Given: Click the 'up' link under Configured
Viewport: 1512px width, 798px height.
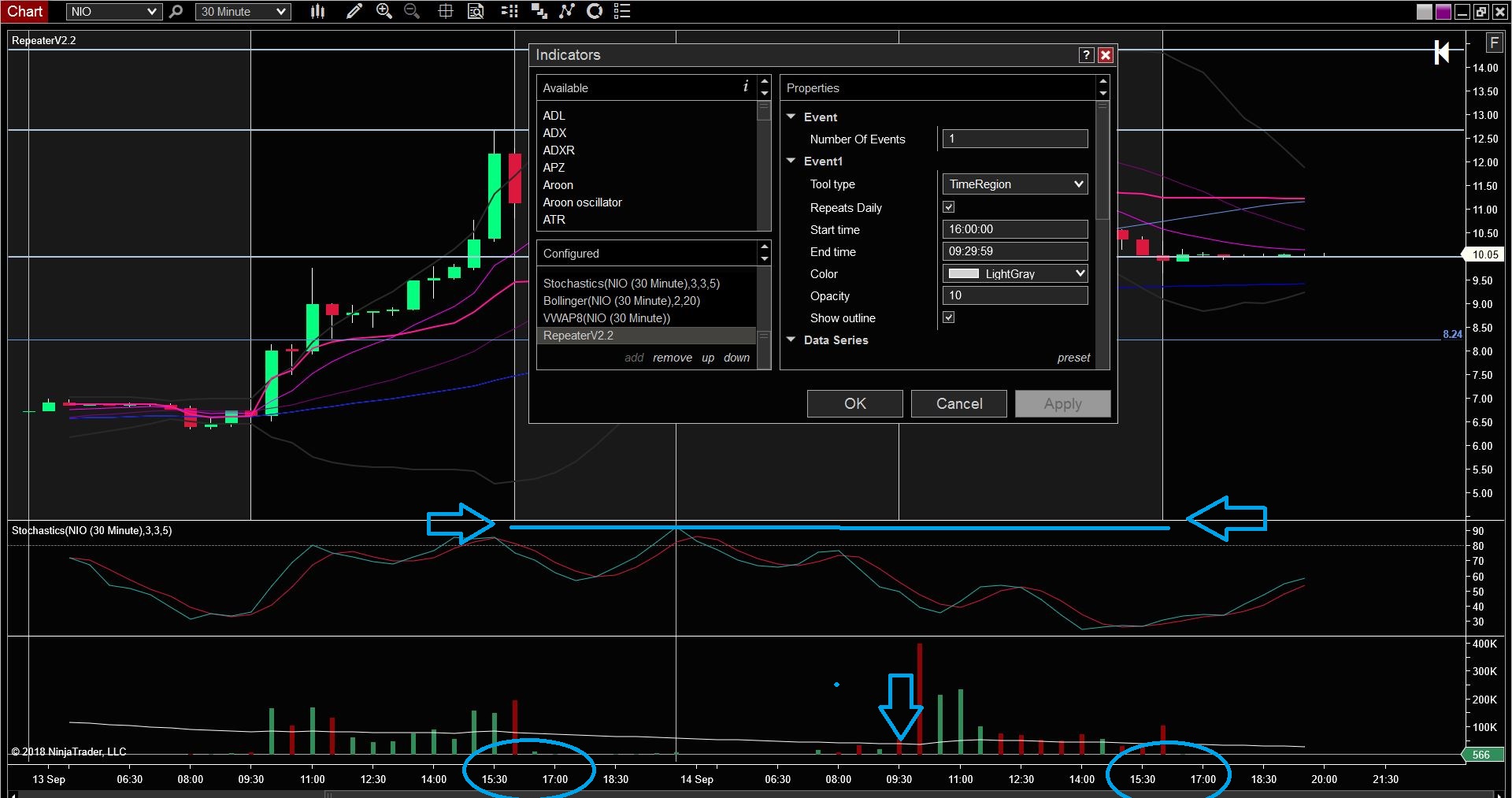Looking at the screenshot, I should pos(708,358).
